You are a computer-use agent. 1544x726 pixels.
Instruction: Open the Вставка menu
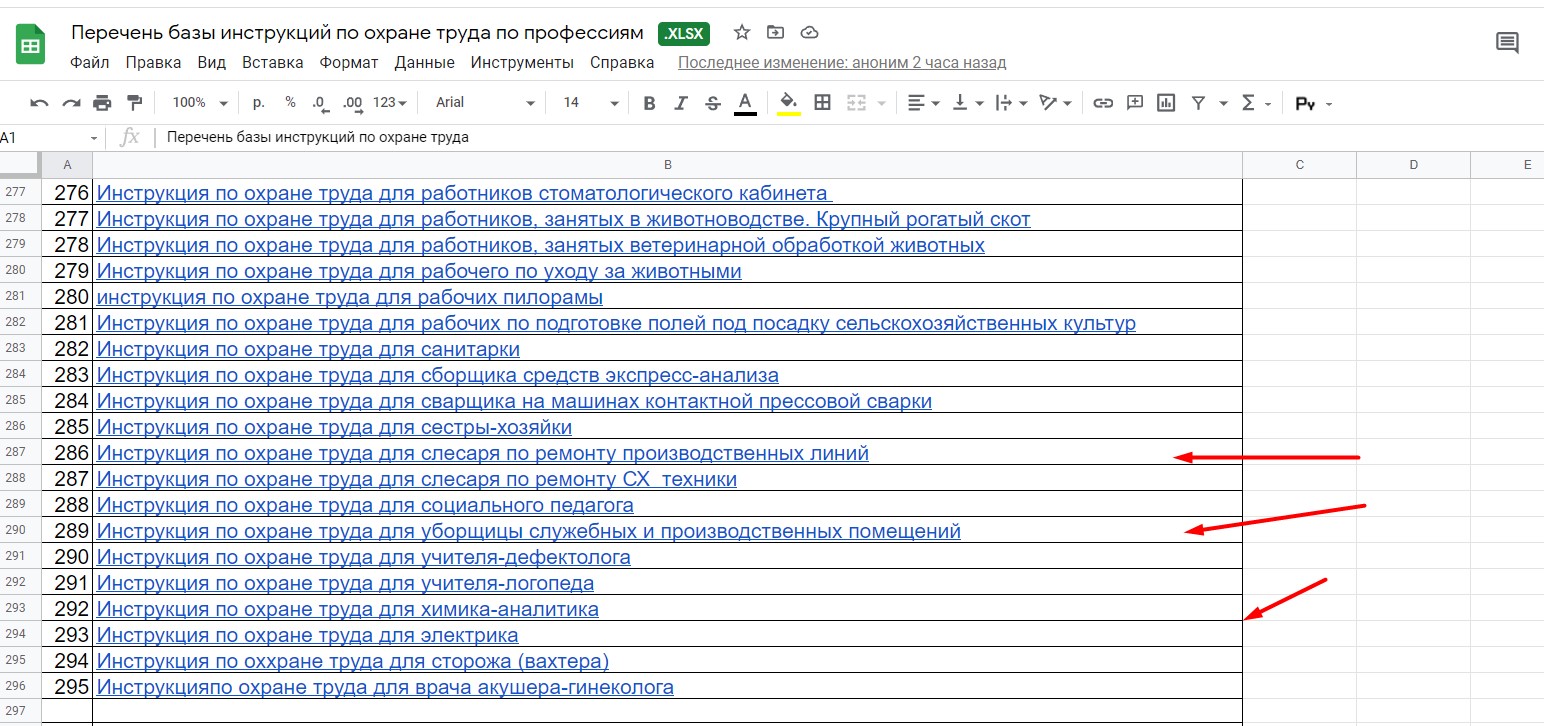click(273, 62)
